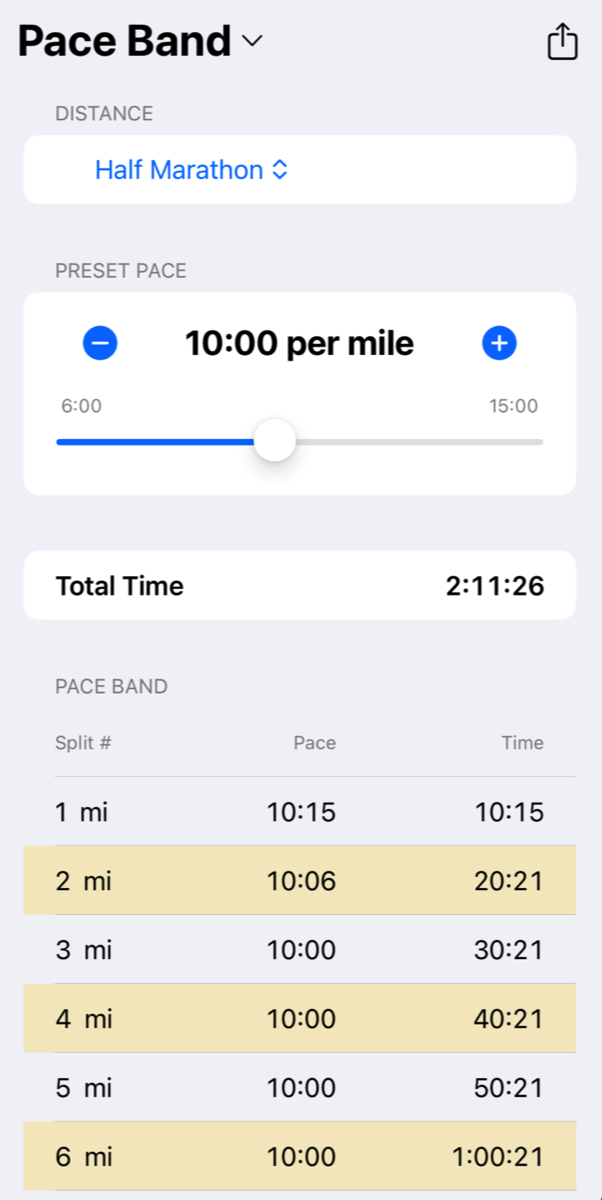This screenshot has height=1200, width=602.
Task: Select the highlighted 2 mi split
Action: point(300,881)
